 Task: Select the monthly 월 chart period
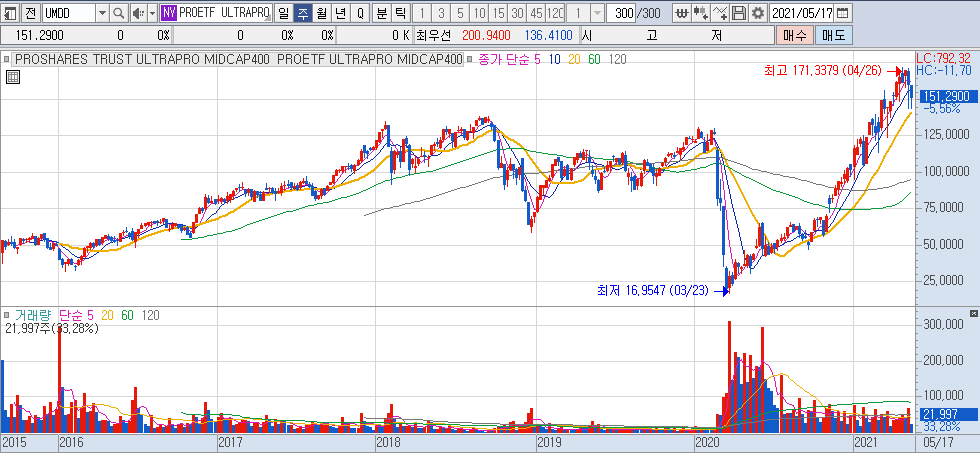point(321,12)
